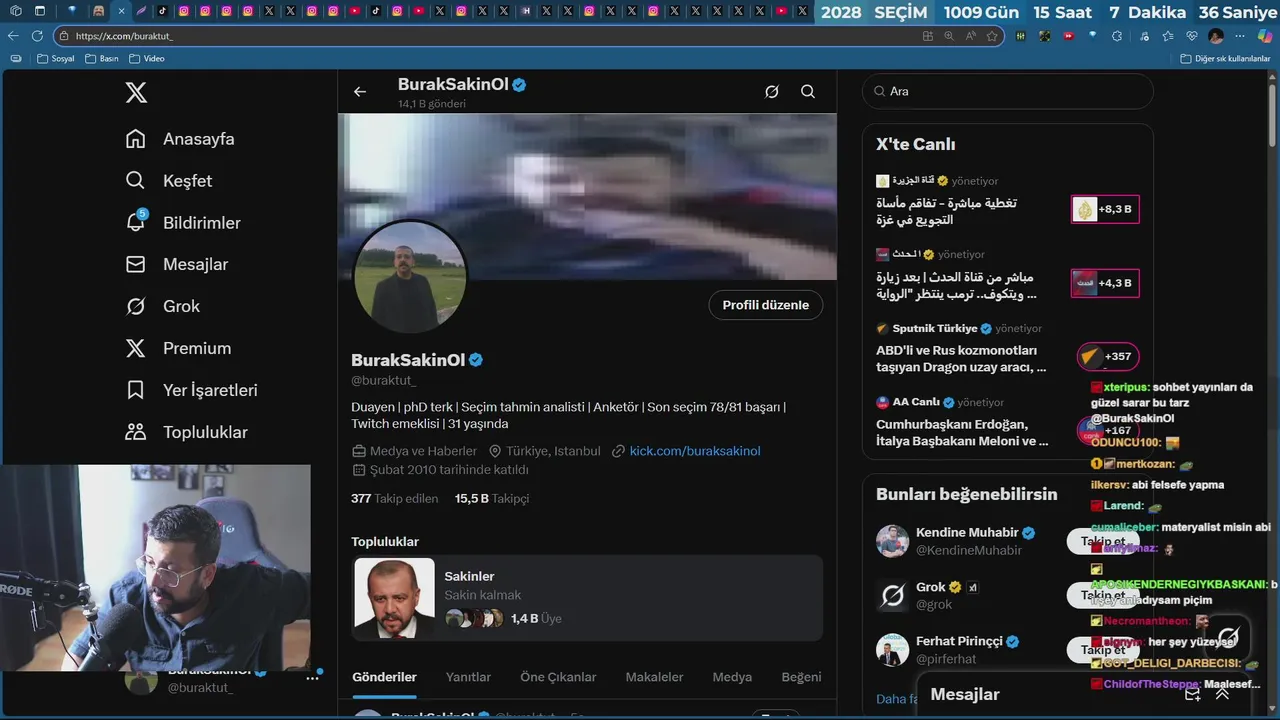Switch to the Yanıtlar tab
The height and width of the screenshot is (720, 1280).
click(x=468, y=677)
